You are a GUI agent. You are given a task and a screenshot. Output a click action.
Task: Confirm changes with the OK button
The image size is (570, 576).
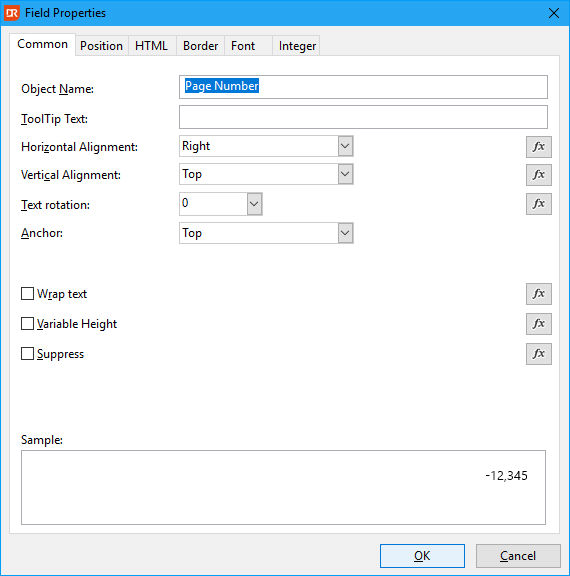pos(422,556)
